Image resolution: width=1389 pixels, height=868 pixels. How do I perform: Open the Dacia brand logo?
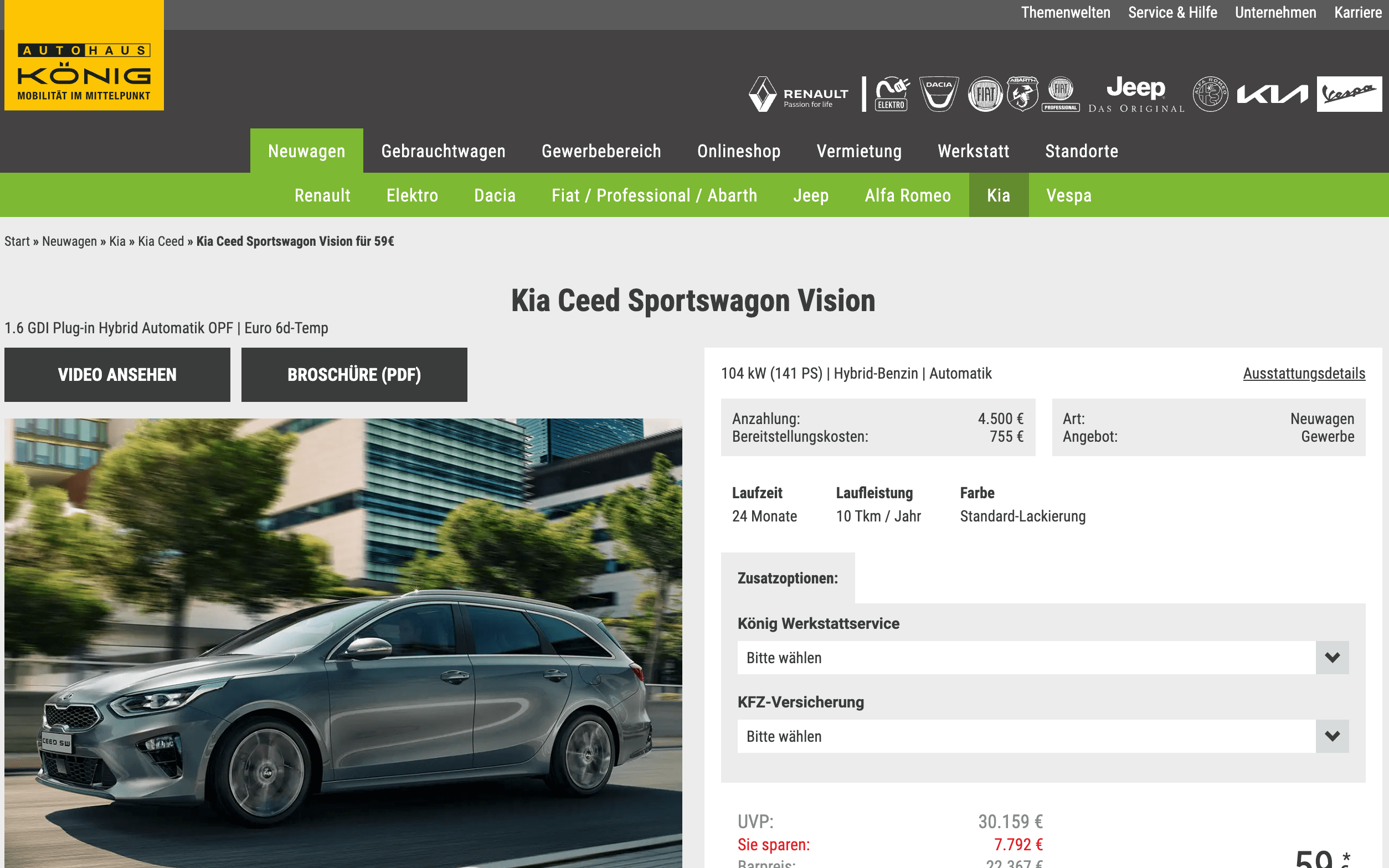pyautogui.click(x=939, y=94)
